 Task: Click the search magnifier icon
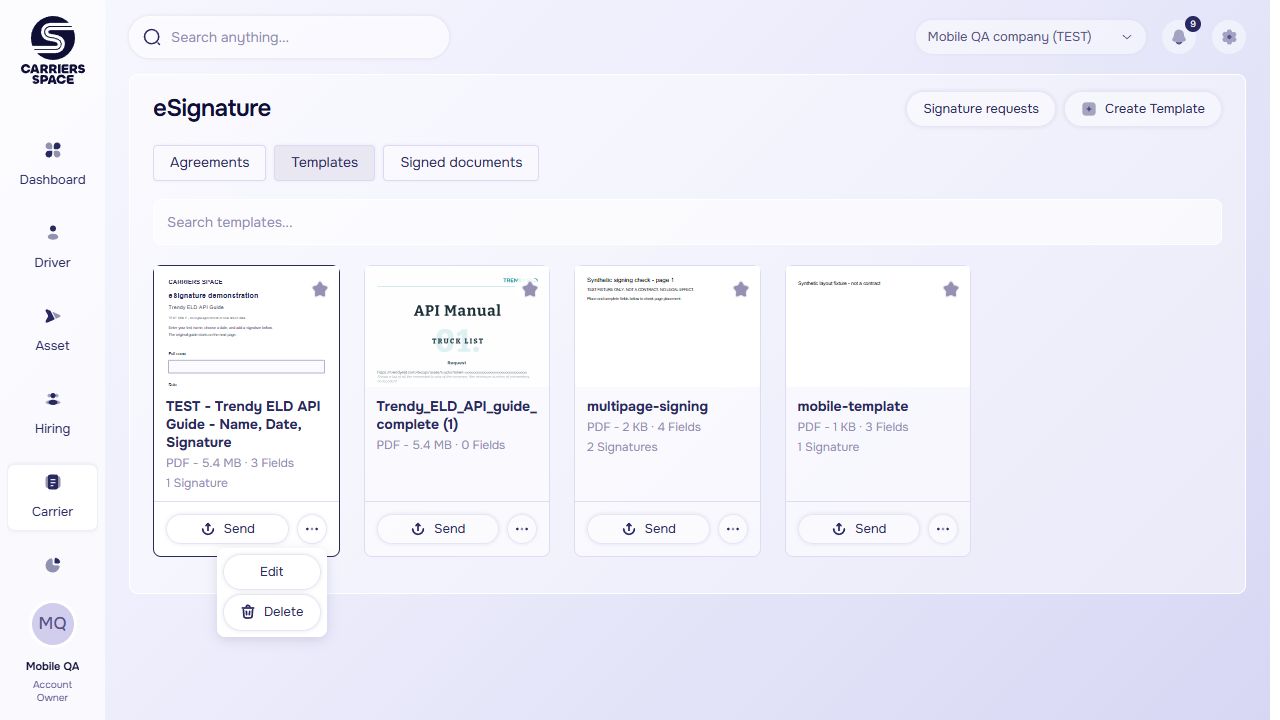pos(152,37)
